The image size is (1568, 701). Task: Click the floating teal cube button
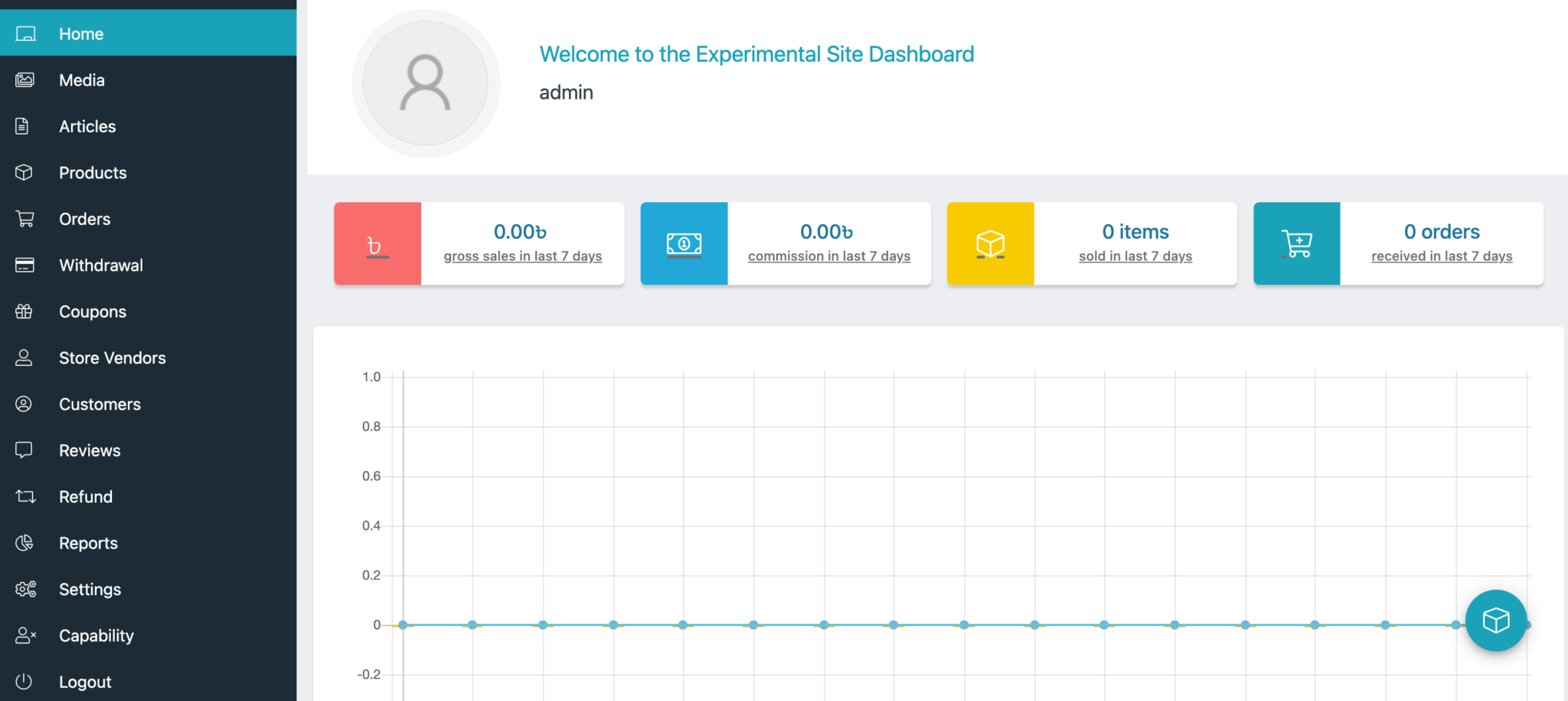pyautogui.click(x=1495, y=620)
